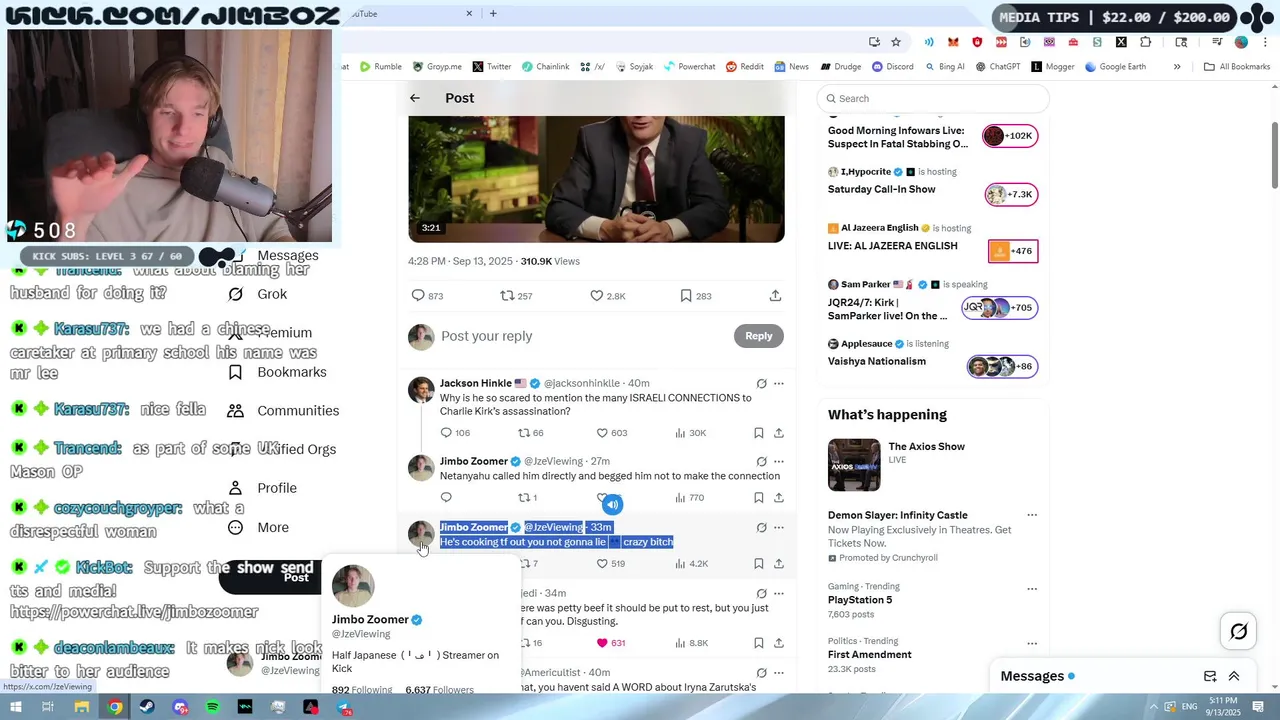Open Bookmarks in left sidebar
Image resolution: width=1280 pixels, height=720 pixels.
pos(277,372)
